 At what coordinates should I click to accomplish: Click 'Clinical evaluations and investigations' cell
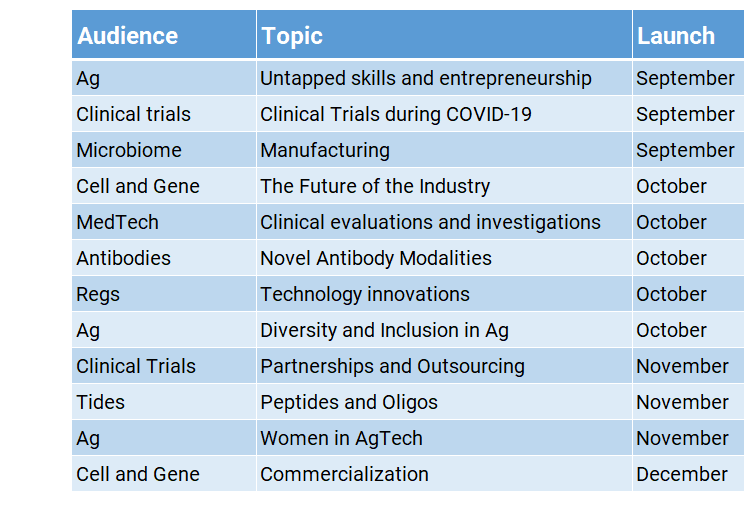pos(430,222)
